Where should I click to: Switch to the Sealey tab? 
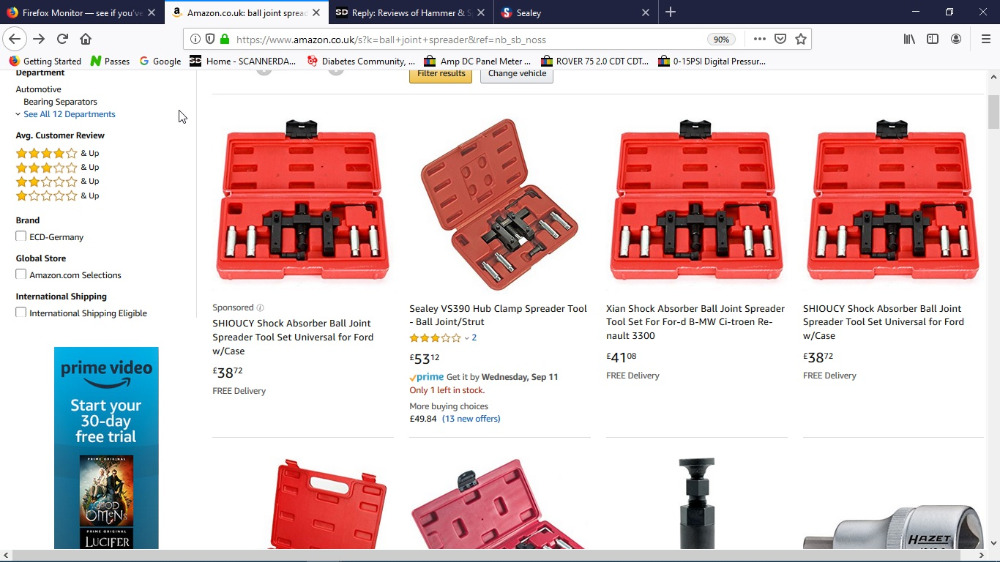click(x=573, y=12)
